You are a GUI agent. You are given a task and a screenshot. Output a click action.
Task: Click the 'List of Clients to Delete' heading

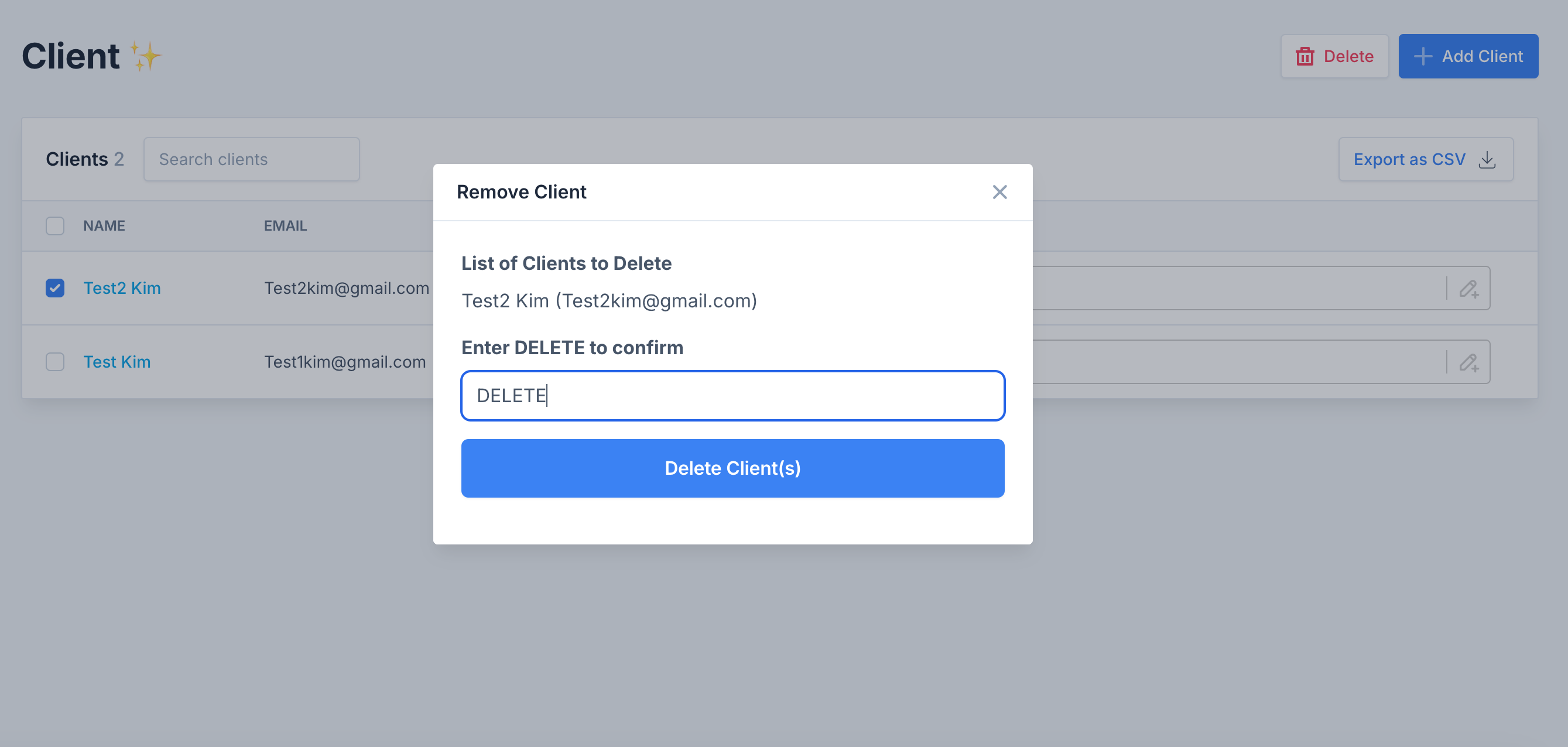tap(566, 263)
